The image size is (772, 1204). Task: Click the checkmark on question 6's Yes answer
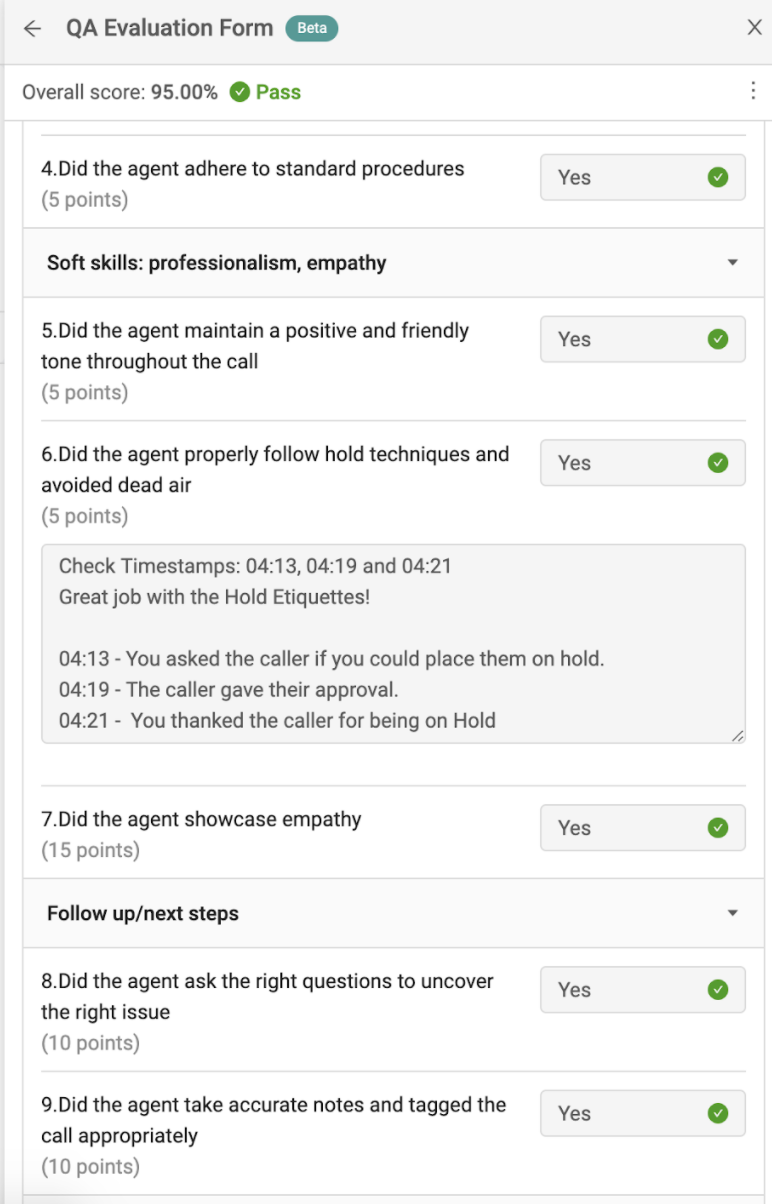[718, 463]
